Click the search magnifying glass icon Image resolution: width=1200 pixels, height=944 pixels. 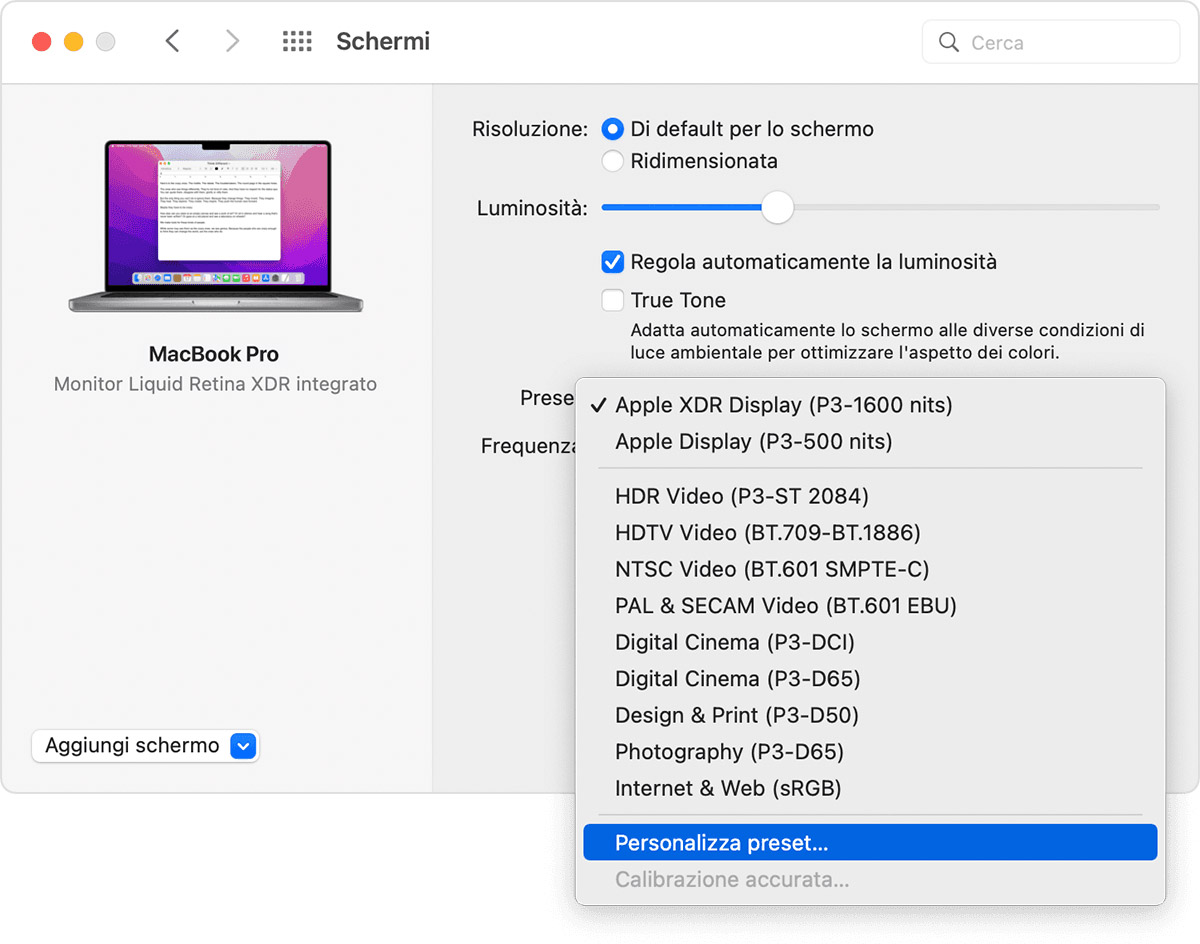coord(949,43)
